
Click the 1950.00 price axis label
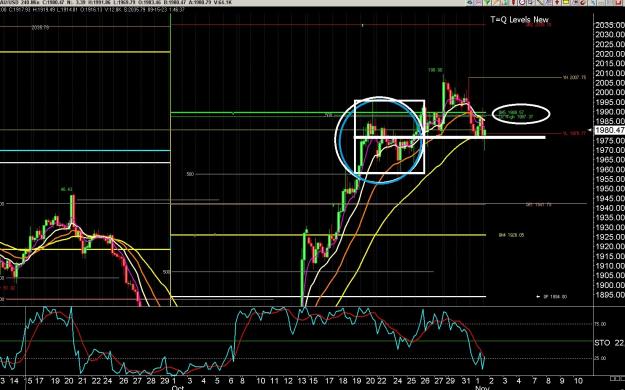pos(610,189)
